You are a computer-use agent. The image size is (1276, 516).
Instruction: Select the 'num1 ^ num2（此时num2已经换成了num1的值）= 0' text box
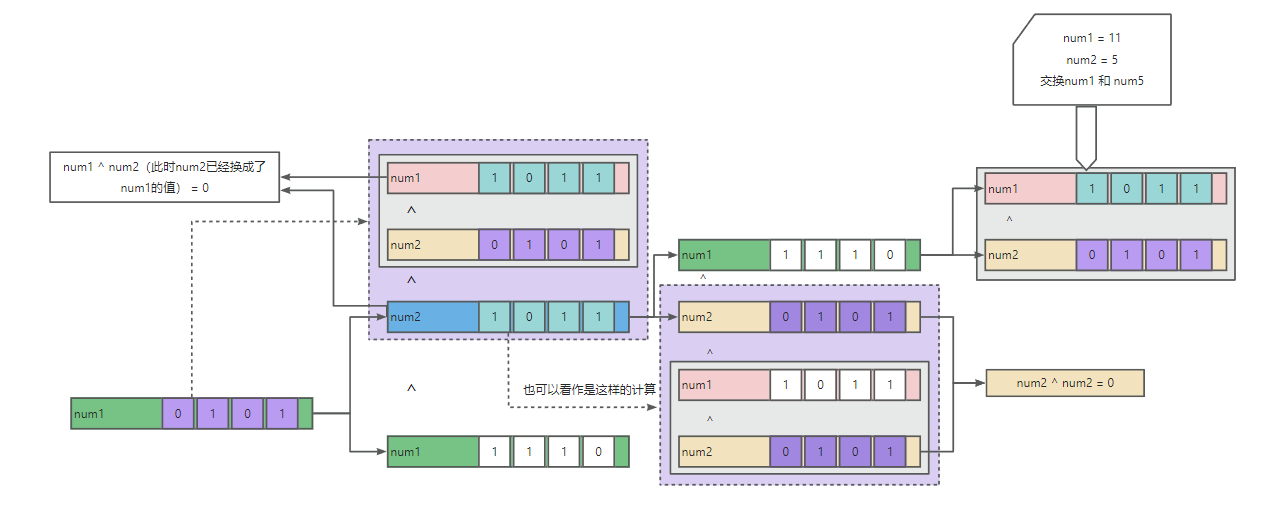click(165, 177)
